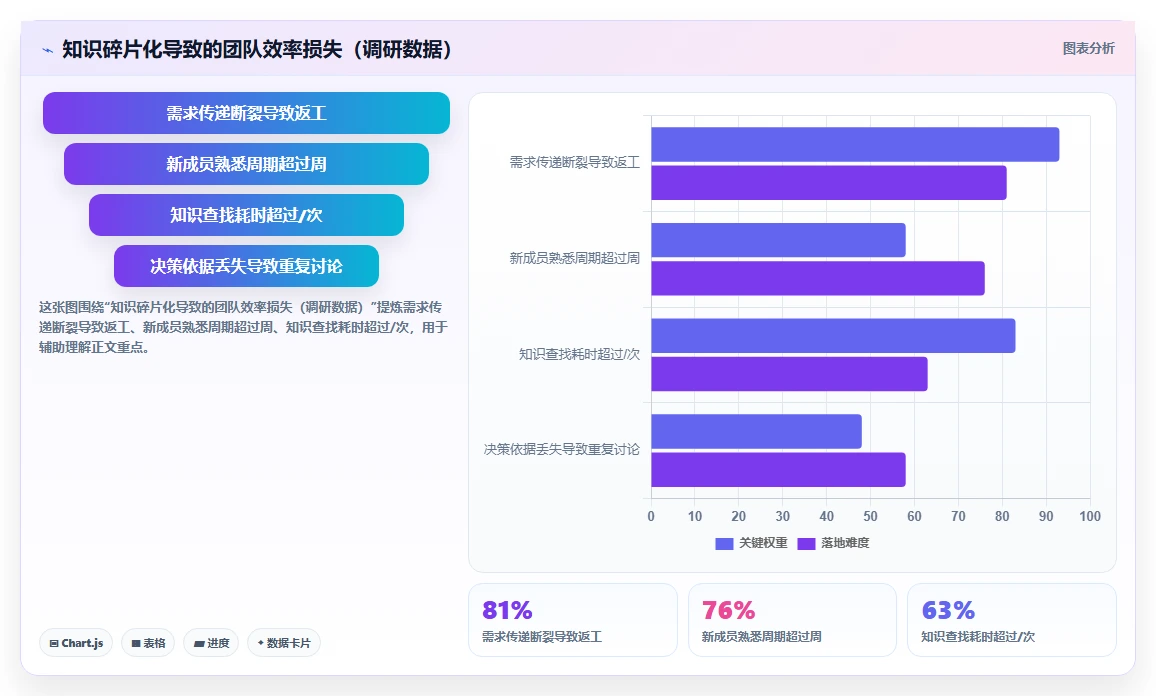Image resolution: width=1156 pixels, height=696 pixels.
Task: Click 关键权重 bar for 知识查找耗时超过/次
Action: pos(833,335)
